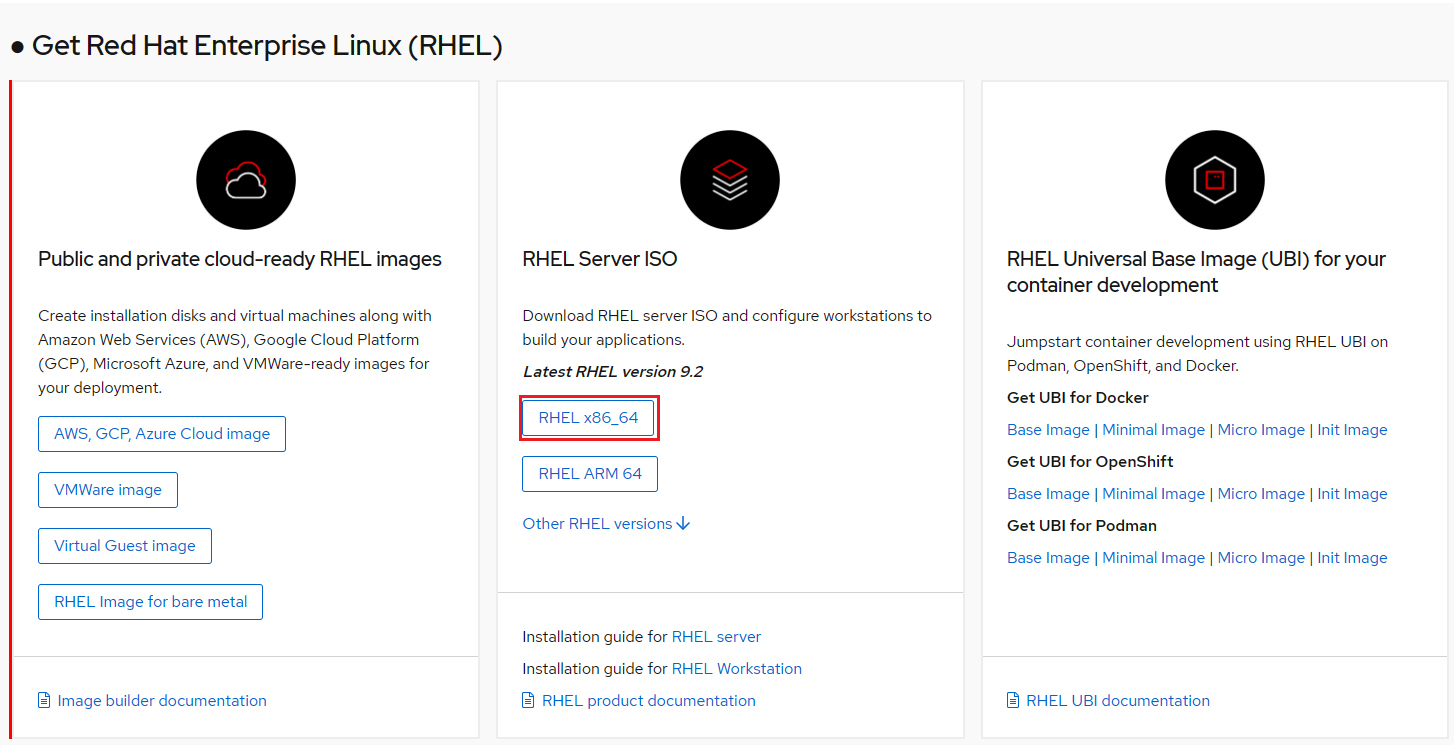
Task: Open the RHEL server installation guide
Action: pos(716,636)
